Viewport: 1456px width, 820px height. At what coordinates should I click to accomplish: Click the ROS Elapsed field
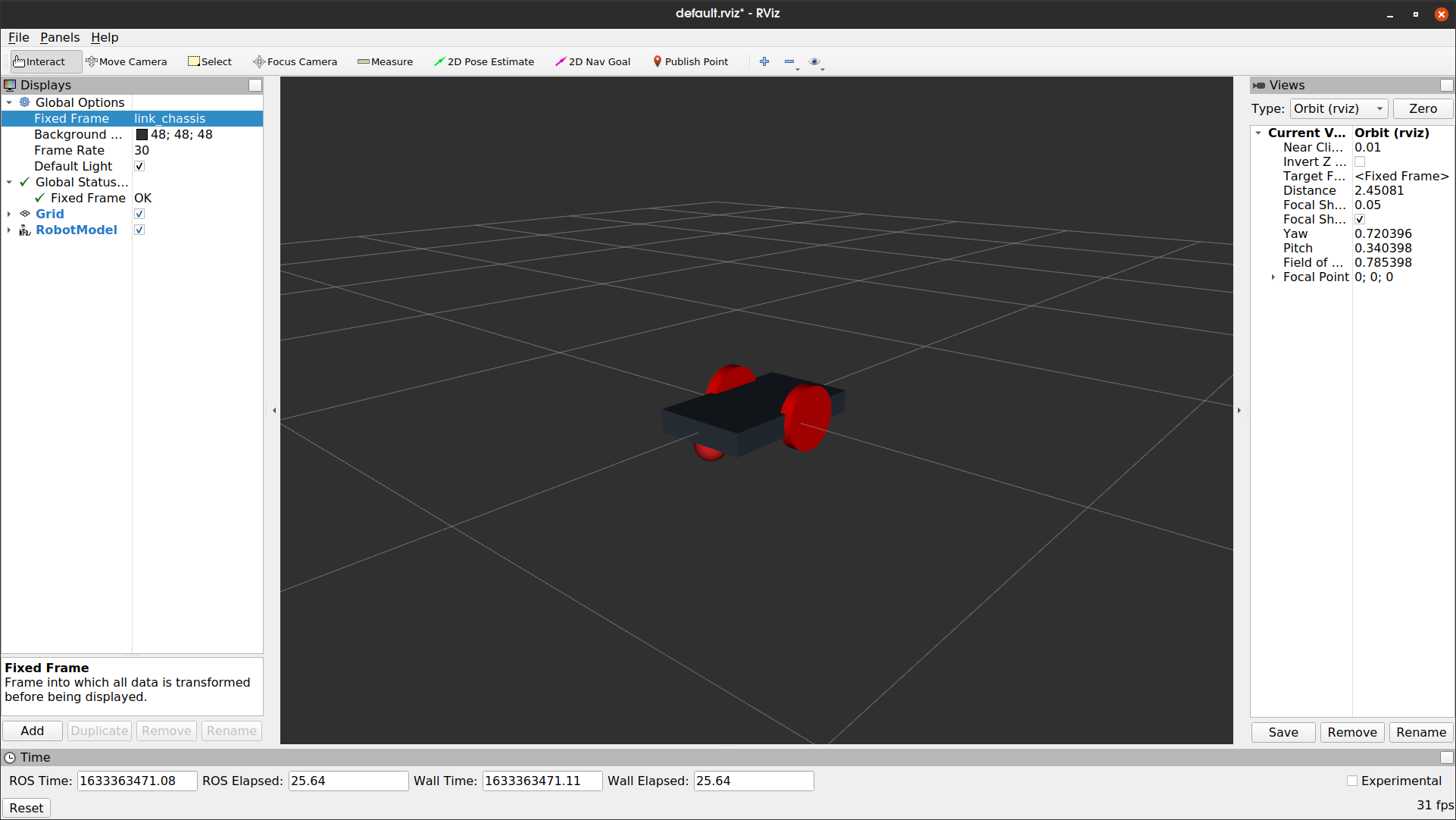click(348, 781)
